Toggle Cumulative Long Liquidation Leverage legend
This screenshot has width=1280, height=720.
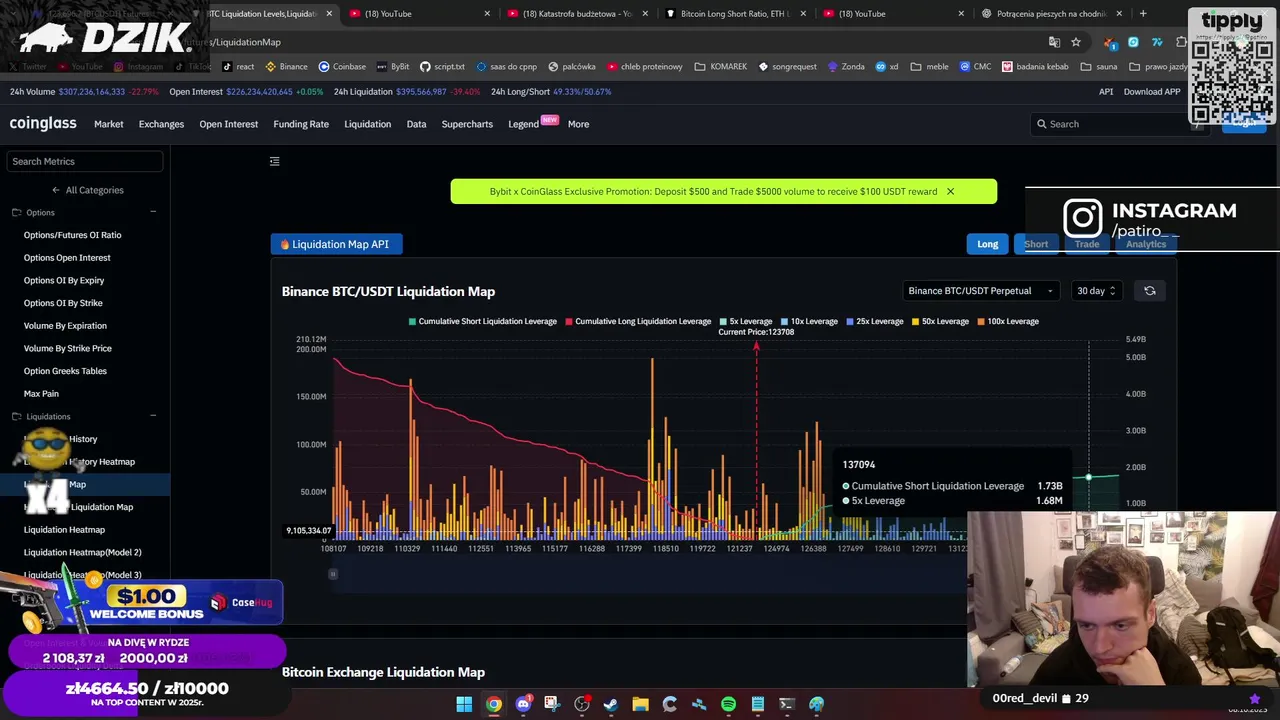click(639, 322)
